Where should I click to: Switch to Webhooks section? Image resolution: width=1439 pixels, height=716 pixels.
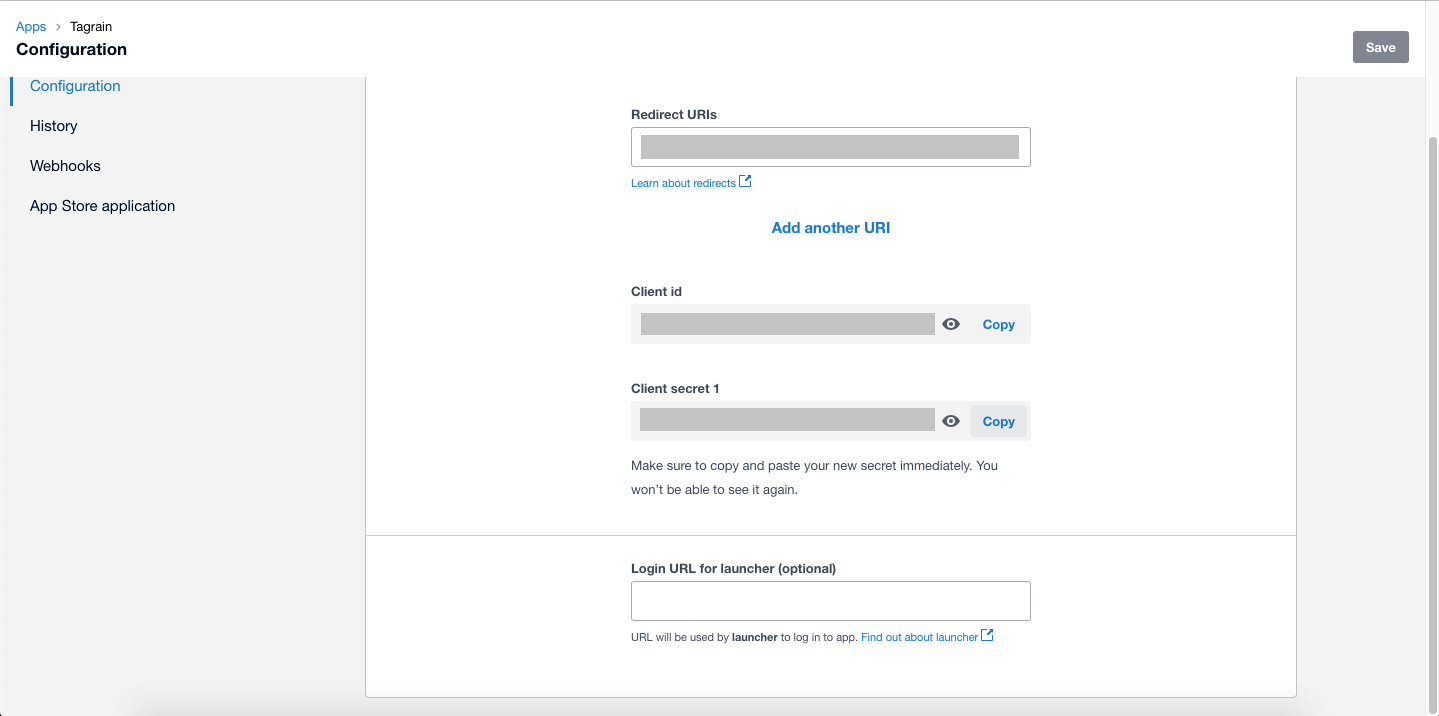tap(65, 166)
